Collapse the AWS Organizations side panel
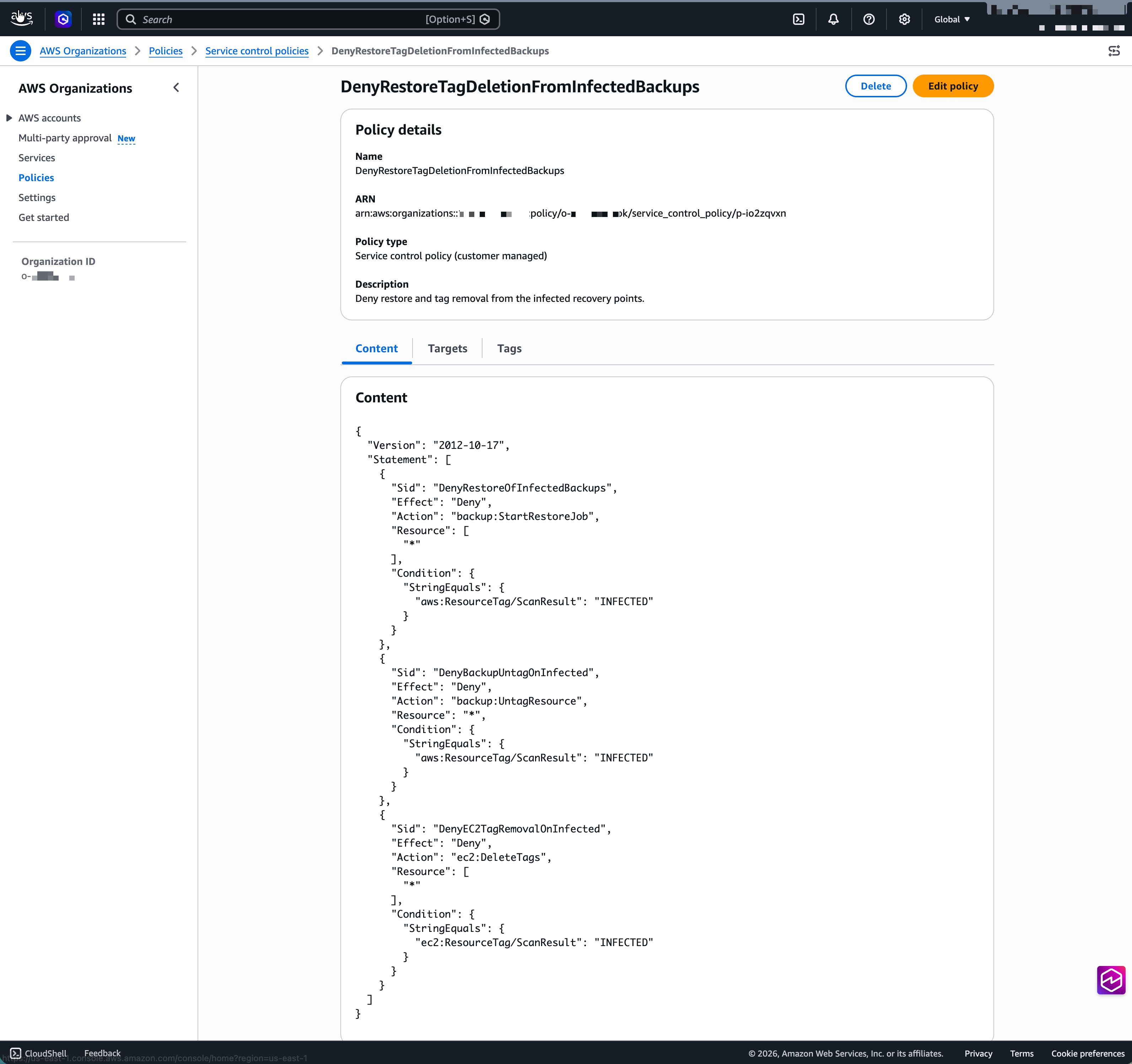 click(x=176, y=88)
